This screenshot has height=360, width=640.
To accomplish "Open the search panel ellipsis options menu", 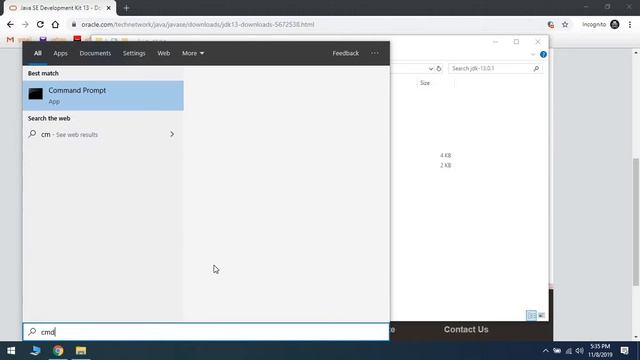I will [375, 53].
